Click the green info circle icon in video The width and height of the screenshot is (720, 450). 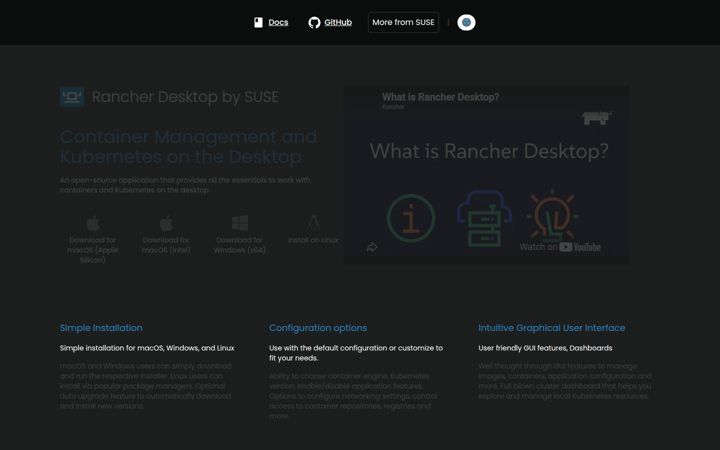click(411, 219)
